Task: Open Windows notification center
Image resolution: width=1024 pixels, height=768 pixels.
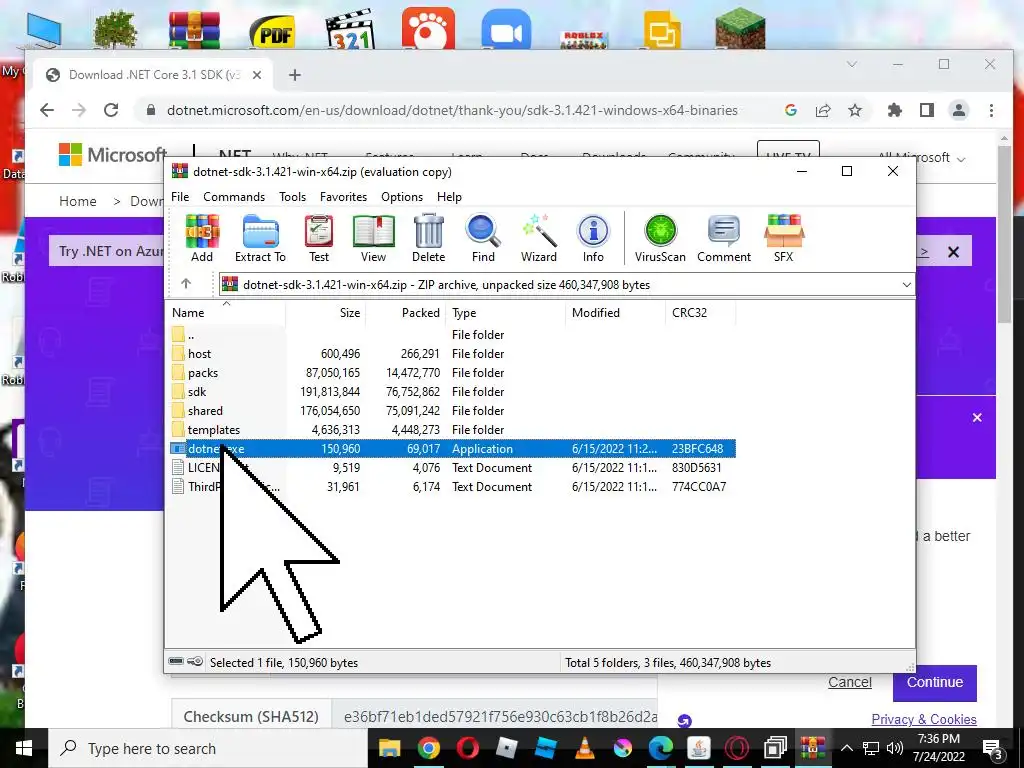Action: pos(994,748)
